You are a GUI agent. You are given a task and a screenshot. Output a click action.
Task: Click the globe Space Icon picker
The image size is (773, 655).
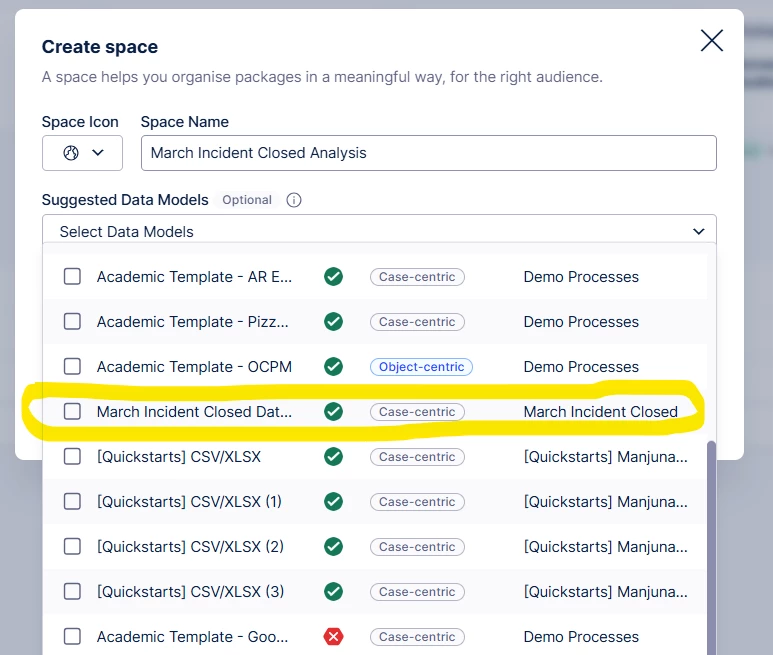click(82, 153)
